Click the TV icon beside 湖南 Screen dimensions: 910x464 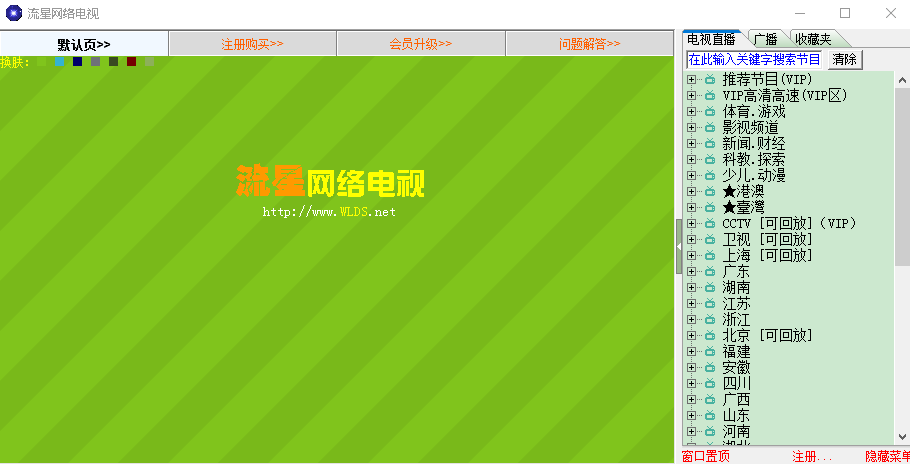coord(709,287)
